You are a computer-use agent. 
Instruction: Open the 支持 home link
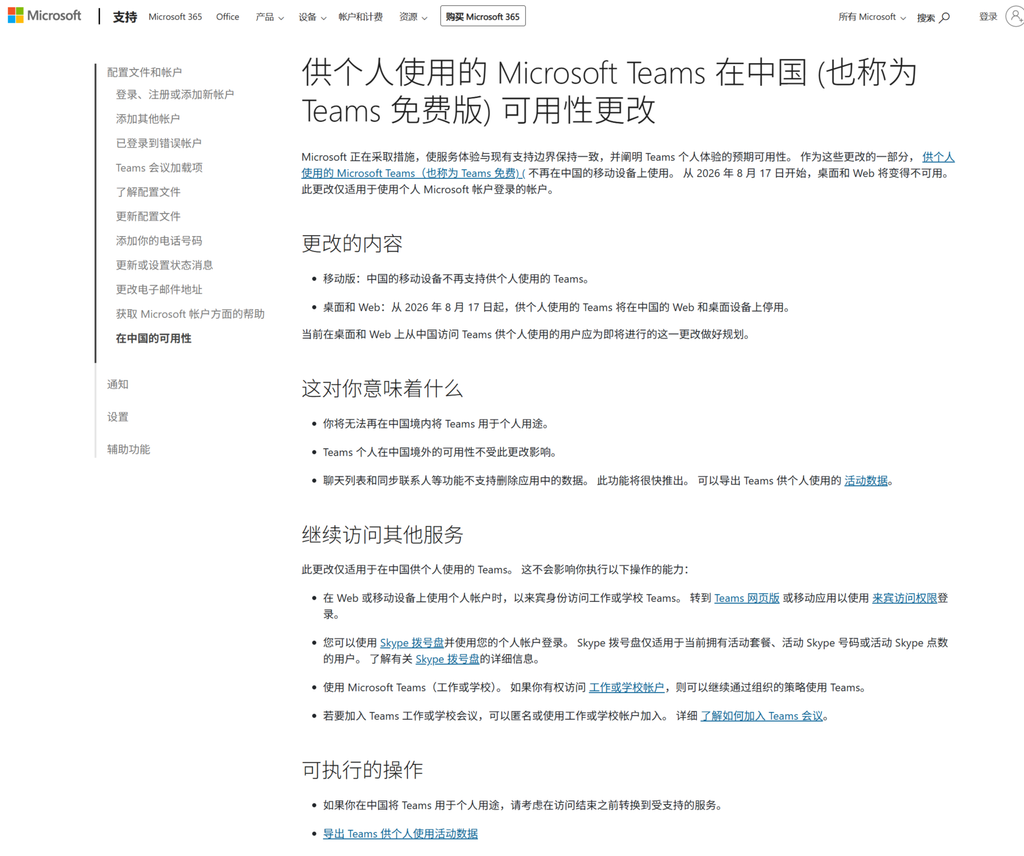click(x=125, y=17)
